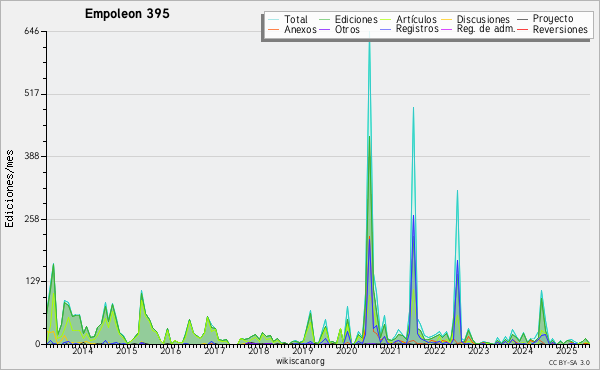
Task: Click the 'Reg. de adm.' legend label
Action: [486, 29]
